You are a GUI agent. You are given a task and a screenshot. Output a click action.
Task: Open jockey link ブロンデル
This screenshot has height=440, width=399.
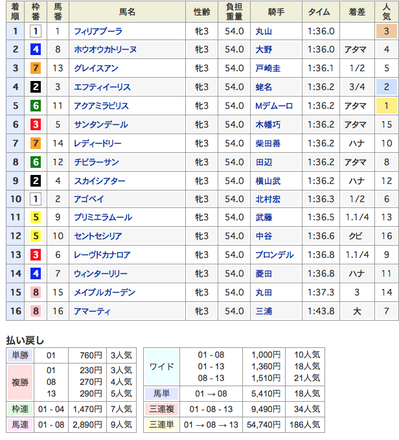(275, 255)
